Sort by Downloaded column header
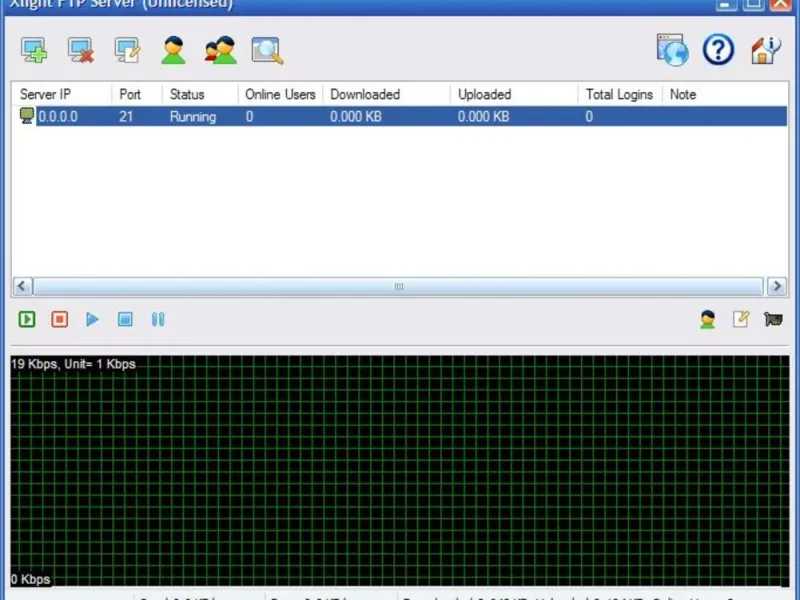 (x=386, y=94)
